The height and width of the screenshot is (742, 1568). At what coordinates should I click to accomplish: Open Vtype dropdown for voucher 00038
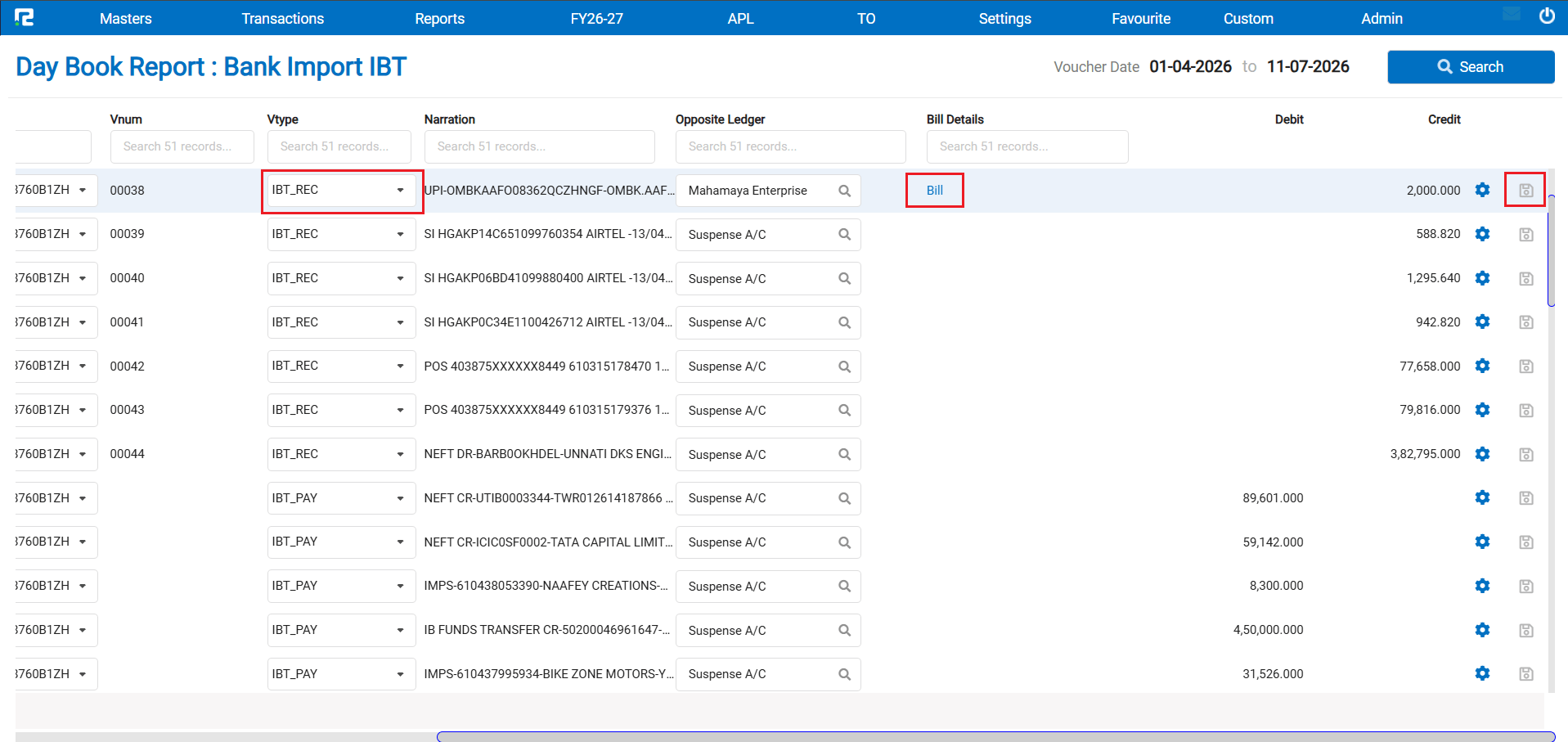pyautogui.click(x=341, y=190)
